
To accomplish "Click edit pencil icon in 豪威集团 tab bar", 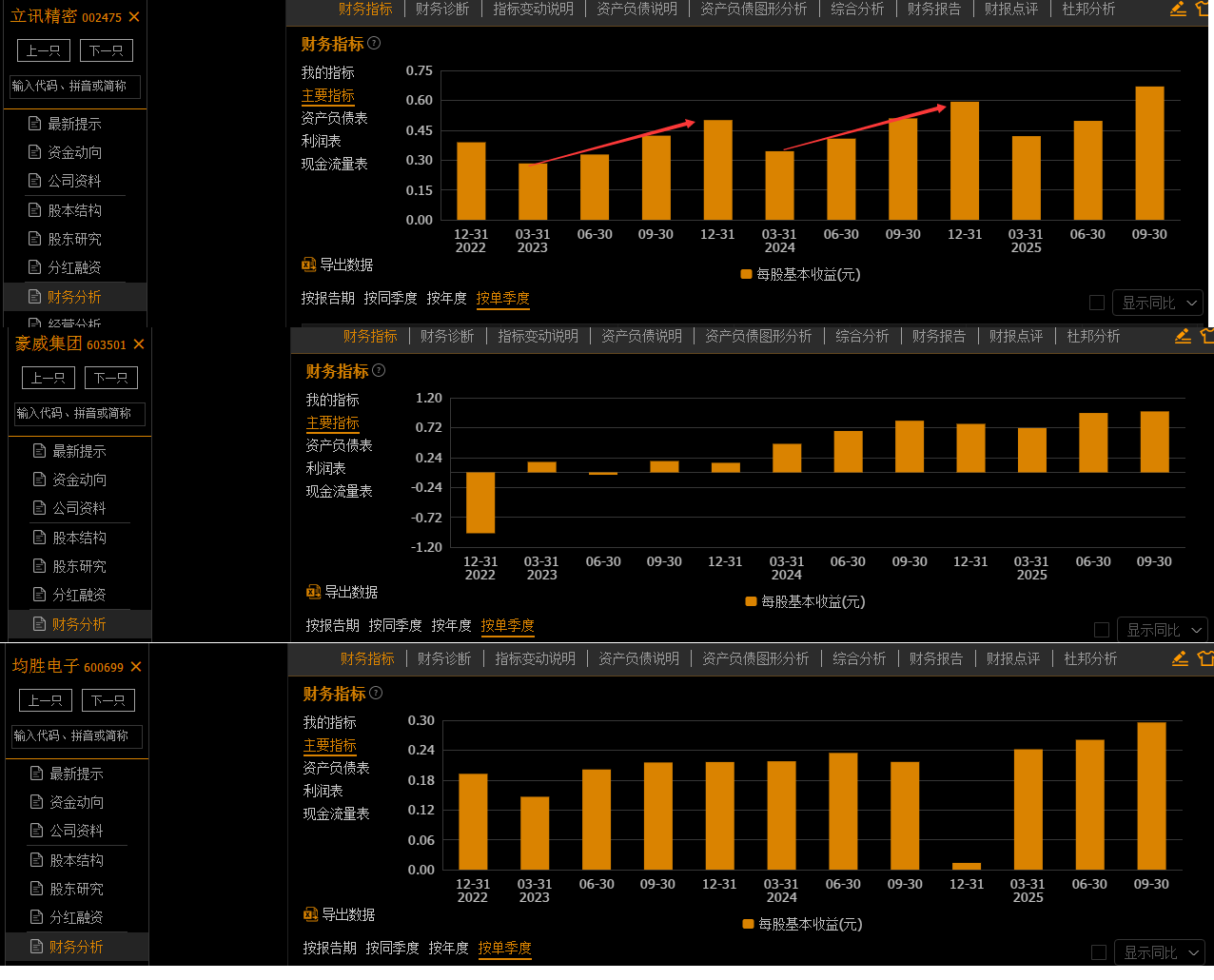I will pos(1183,336).
